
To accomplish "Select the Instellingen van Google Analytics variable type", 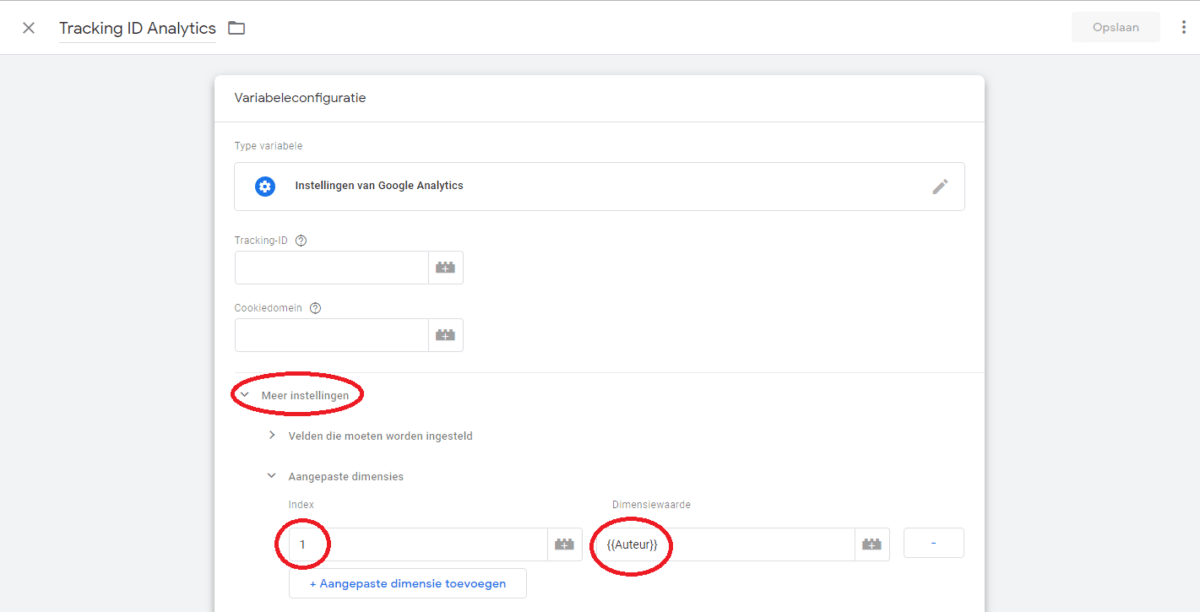I will pyautogui.click(x=599, y=186).
